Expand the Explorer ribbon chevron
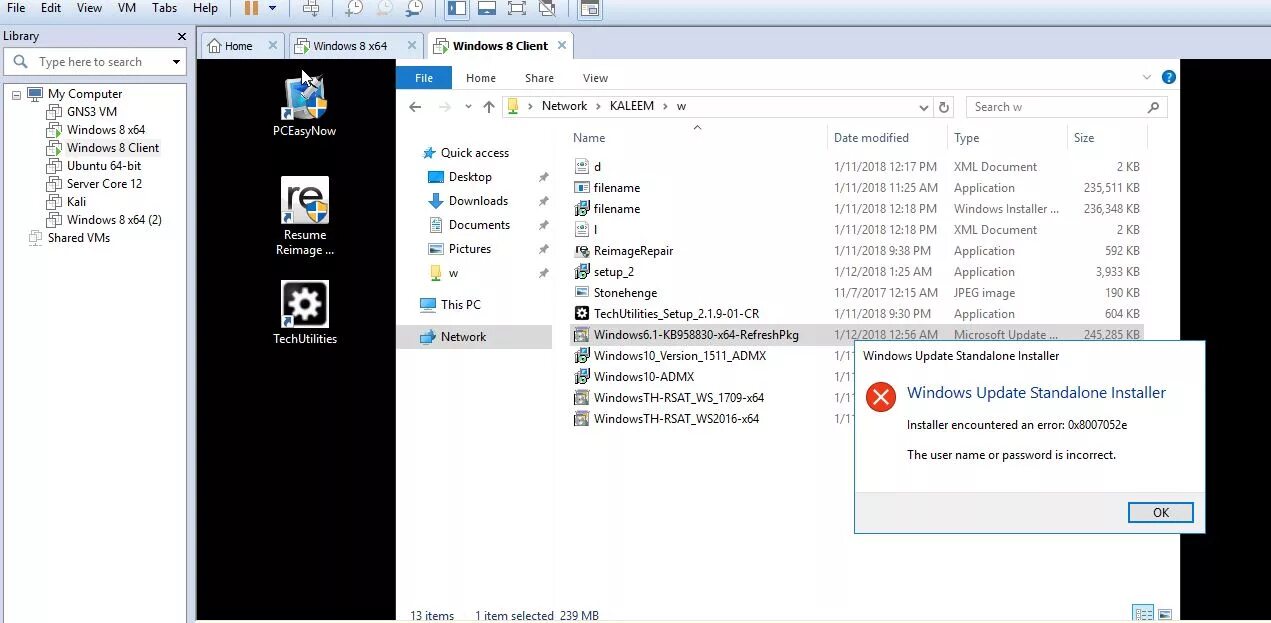Screen dimensions: 1271x623 pos(1147,77)
